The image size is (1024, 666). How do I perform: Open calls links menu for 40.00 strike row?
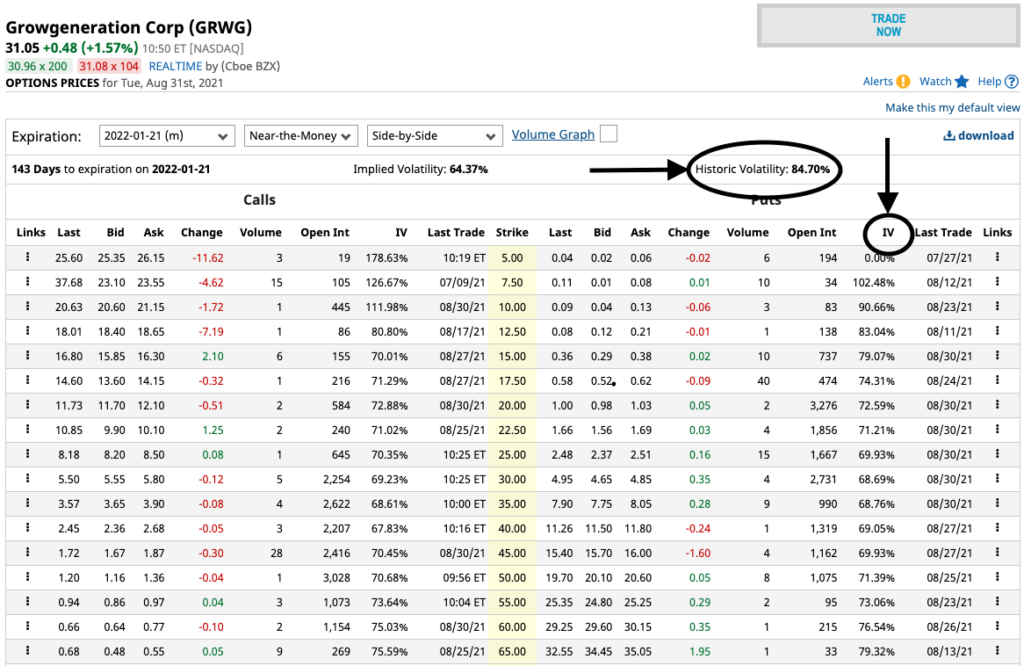click(x=27, y=528)
